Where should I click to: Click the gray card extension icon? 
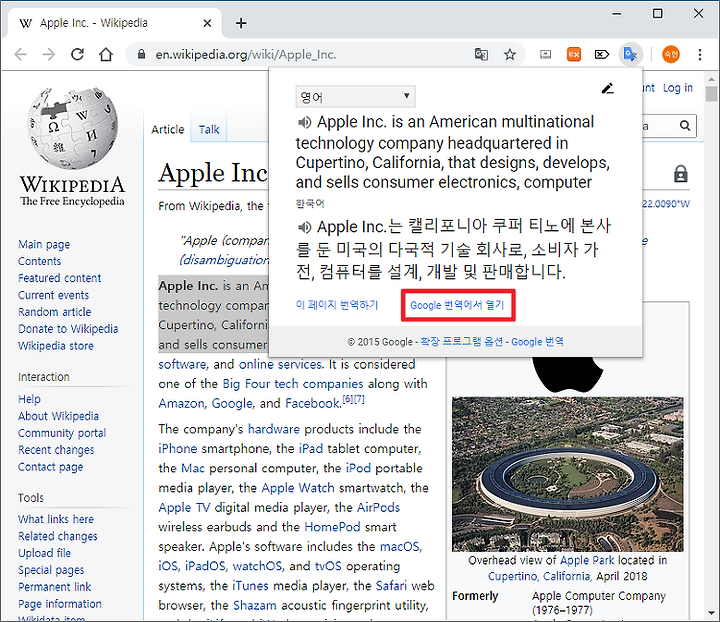pyautogui.click(x=545, y=55)
